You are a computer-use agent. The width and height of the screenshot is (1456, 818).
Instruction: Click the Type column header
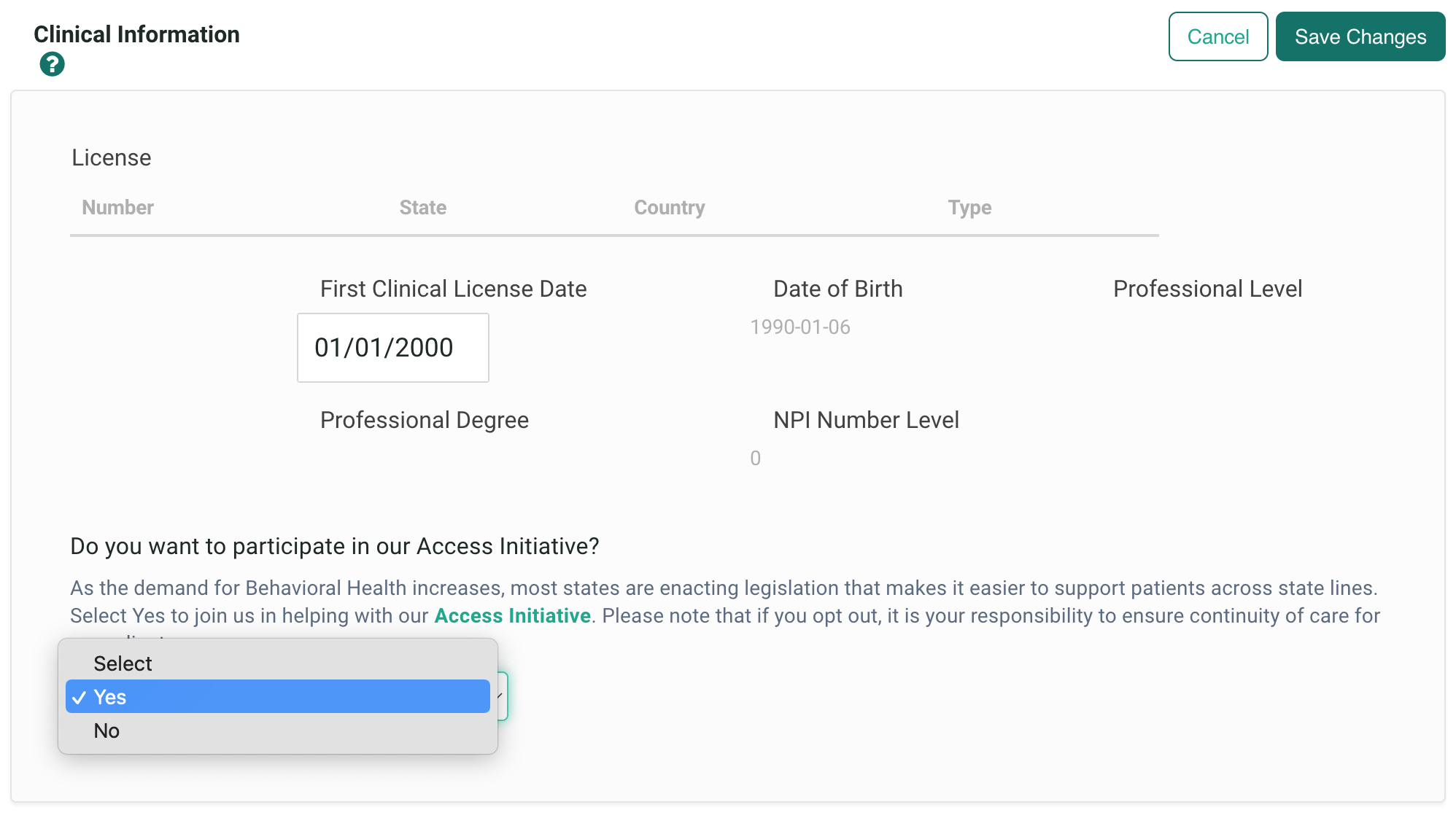tap(969, 207)
